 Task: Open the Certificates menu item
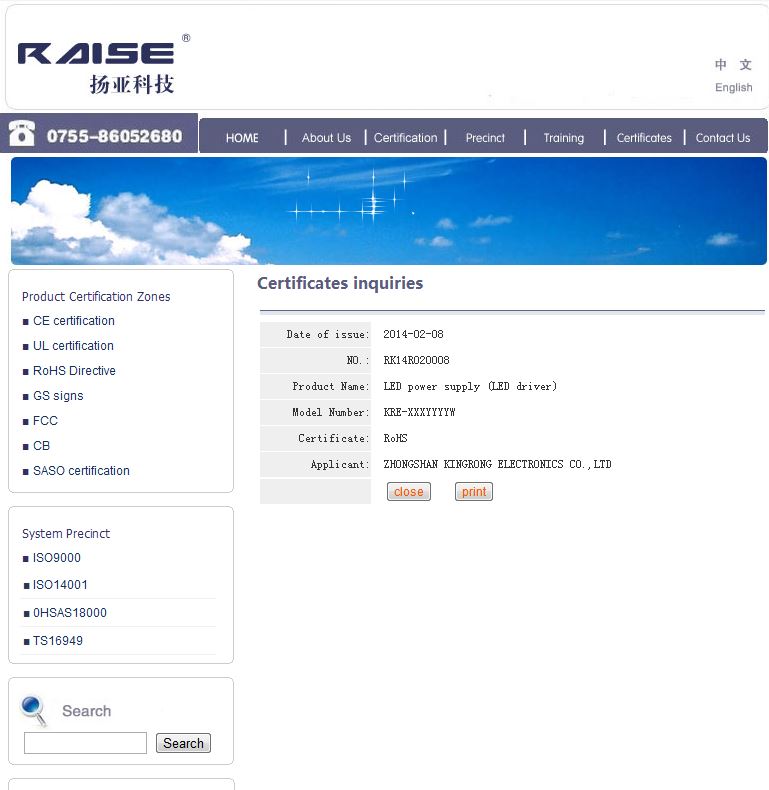pyautogui.click(x=644, y=138)
